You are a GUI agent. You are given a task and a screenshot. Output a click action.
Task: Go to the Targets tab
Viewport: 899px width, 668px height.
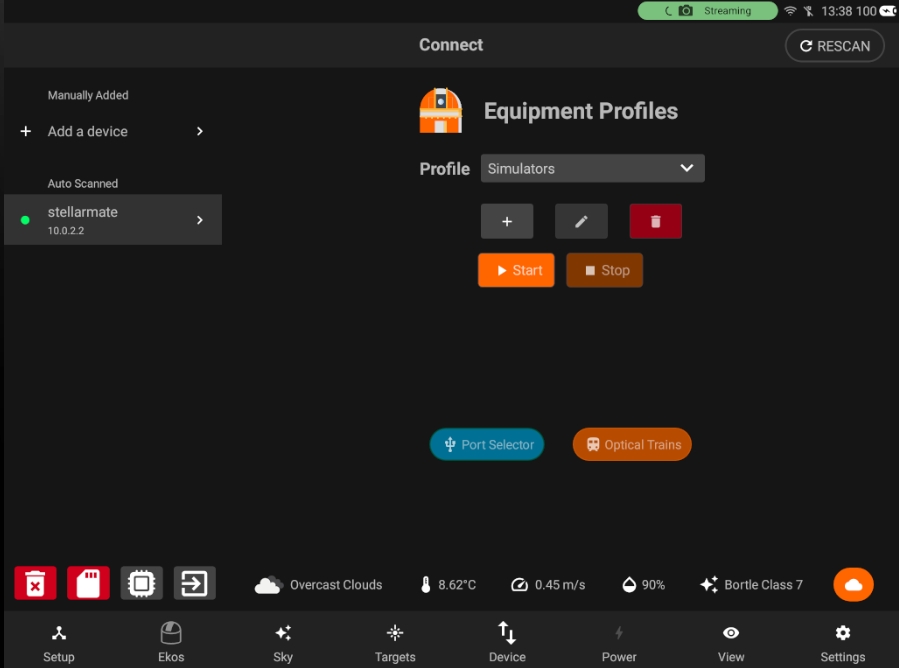click(395, 643)
